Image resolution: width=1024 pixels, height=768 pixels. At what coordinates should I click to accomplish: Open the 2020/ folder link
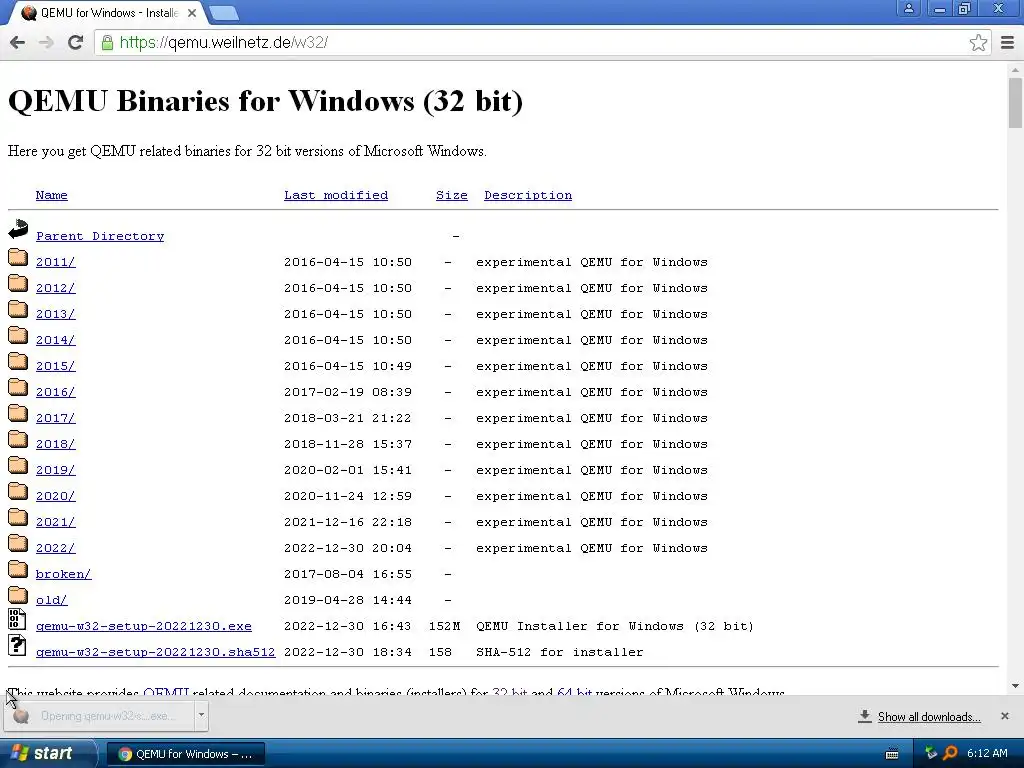click(x=56, y=496)
